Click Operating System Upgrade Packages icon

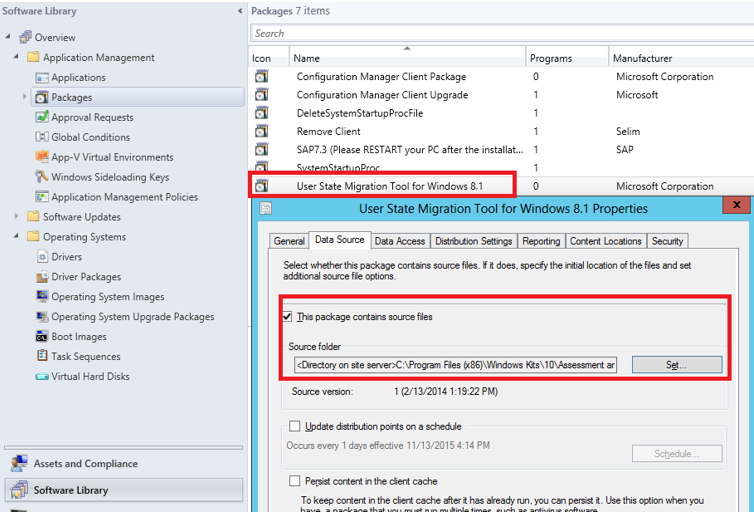click(42, 316)
